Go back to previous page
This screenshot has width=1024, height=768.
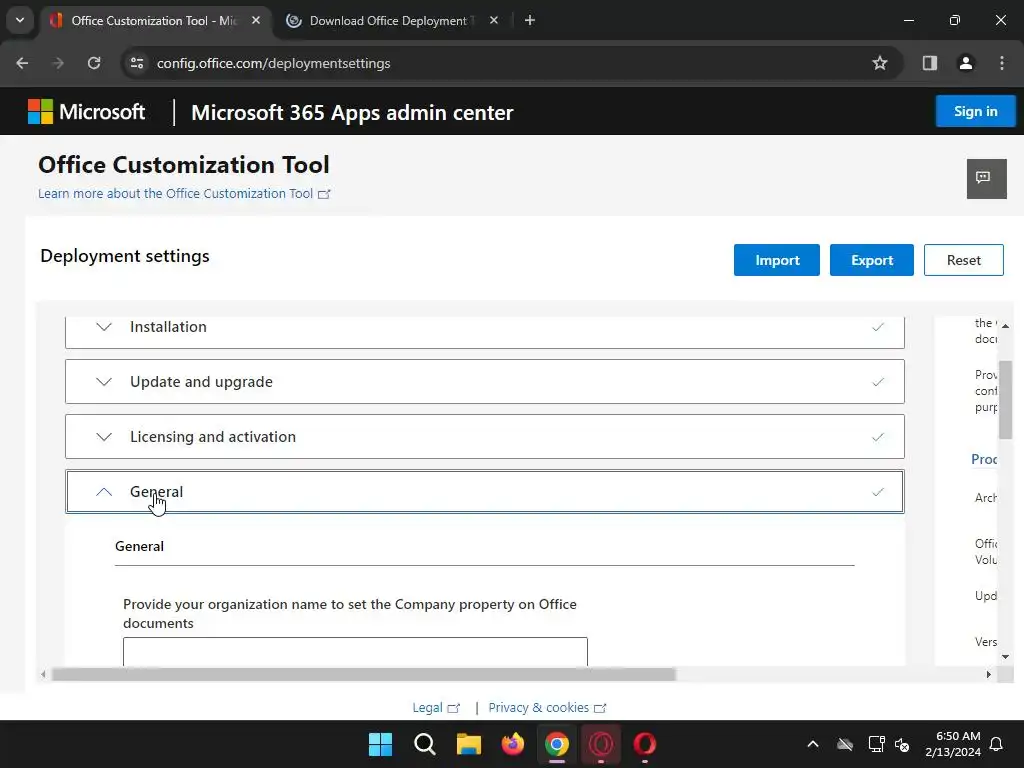pos(22,63)
